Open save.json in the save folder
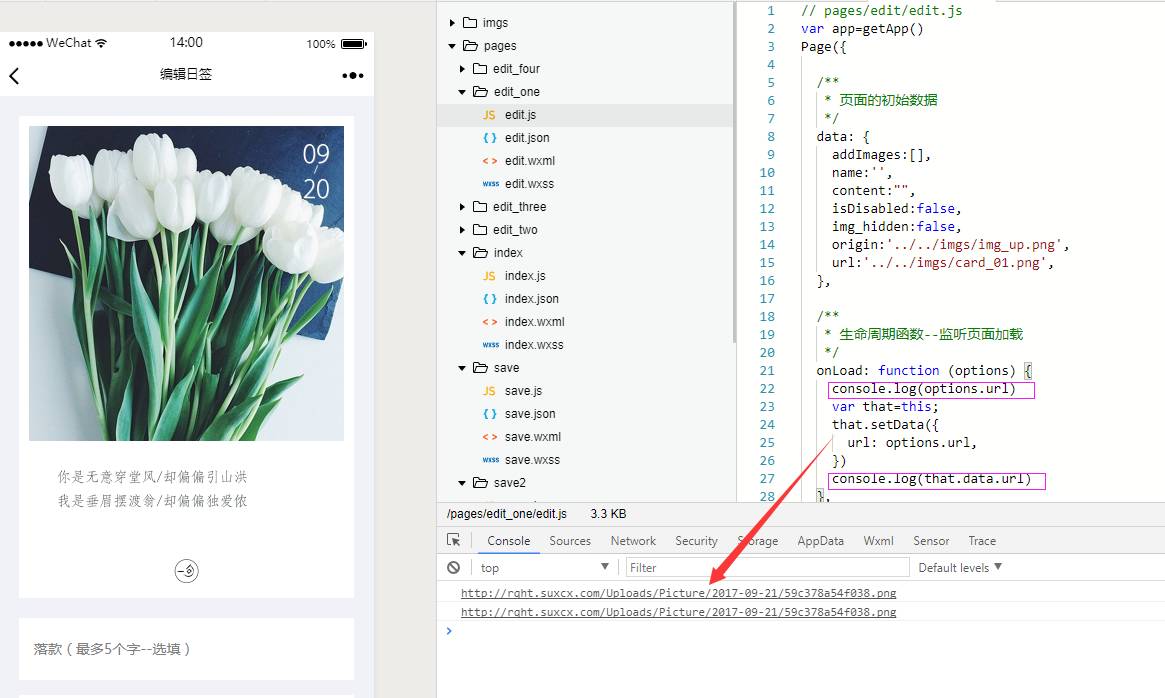1165x698 pixels. [529, 414]
